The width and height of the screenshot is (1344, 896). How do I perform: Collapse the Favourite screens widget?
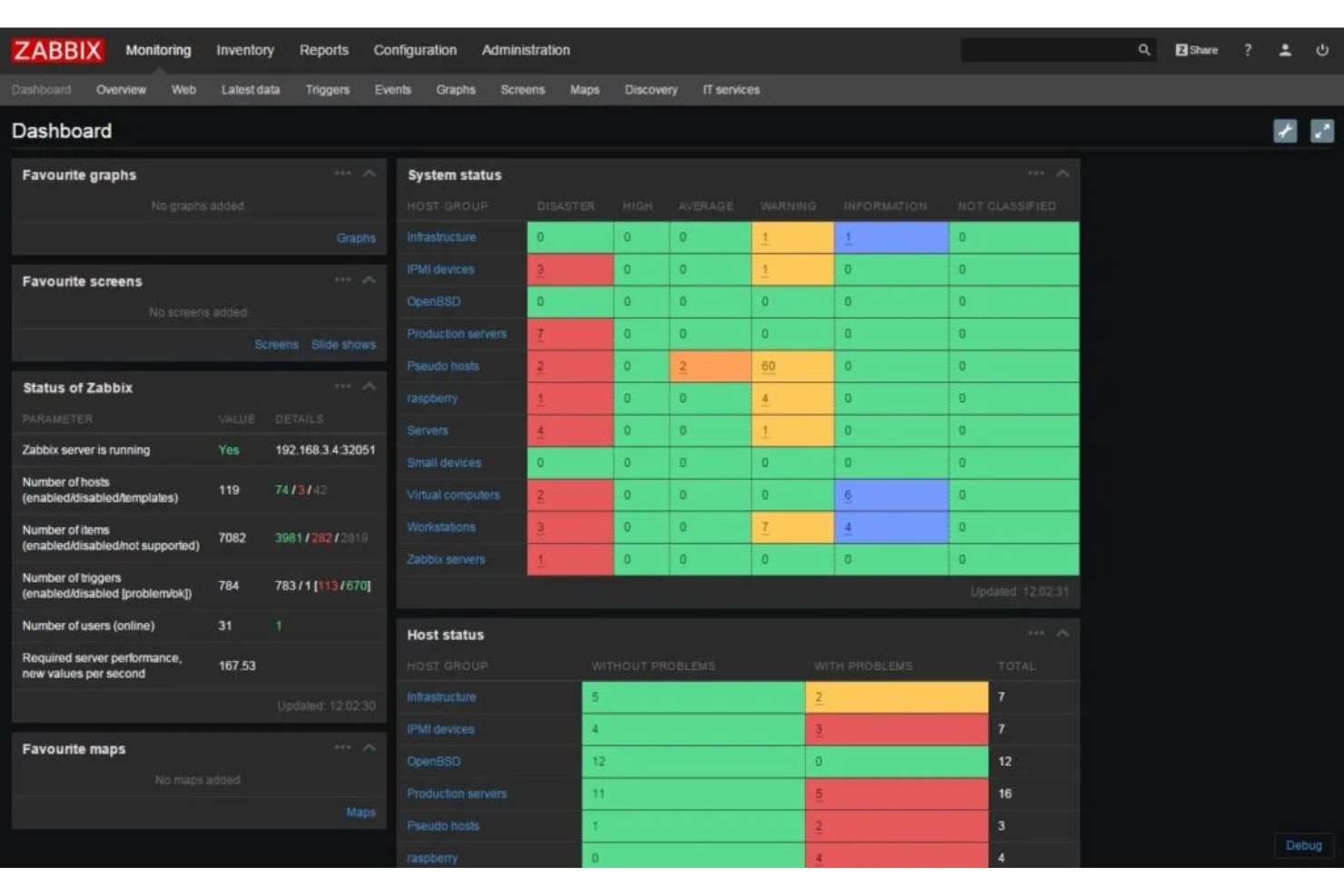click(x=369, y=280)
